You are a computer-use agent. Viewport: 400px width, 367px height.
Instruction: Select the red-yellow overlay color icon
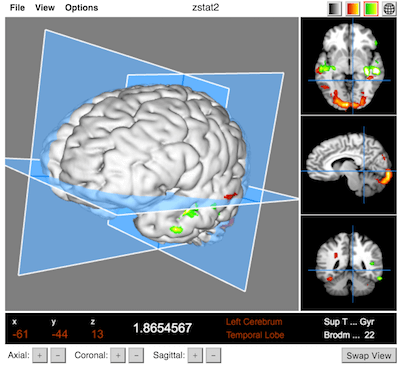353,9
